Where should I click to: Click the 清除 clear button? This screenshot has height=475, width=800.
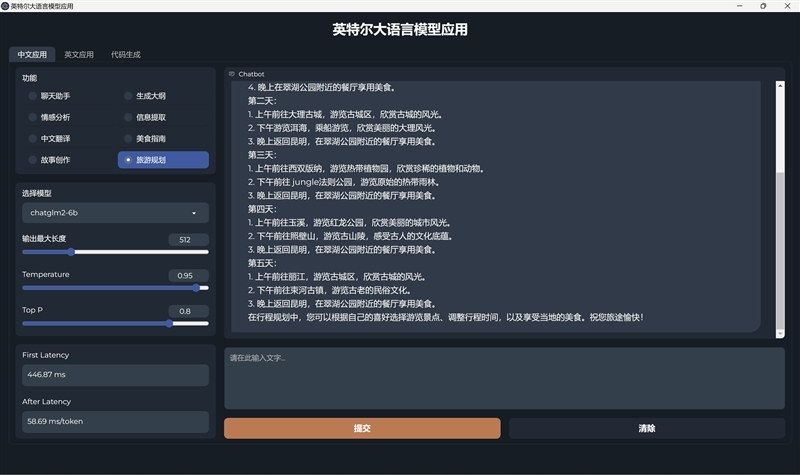(646, 428)
